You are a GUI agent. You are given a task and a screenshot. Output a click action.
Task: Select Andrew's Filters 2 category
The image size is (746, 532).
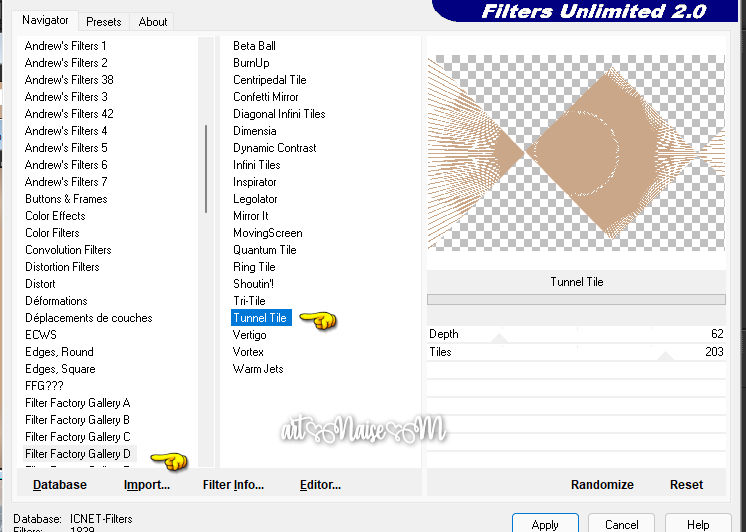point(66,63)
